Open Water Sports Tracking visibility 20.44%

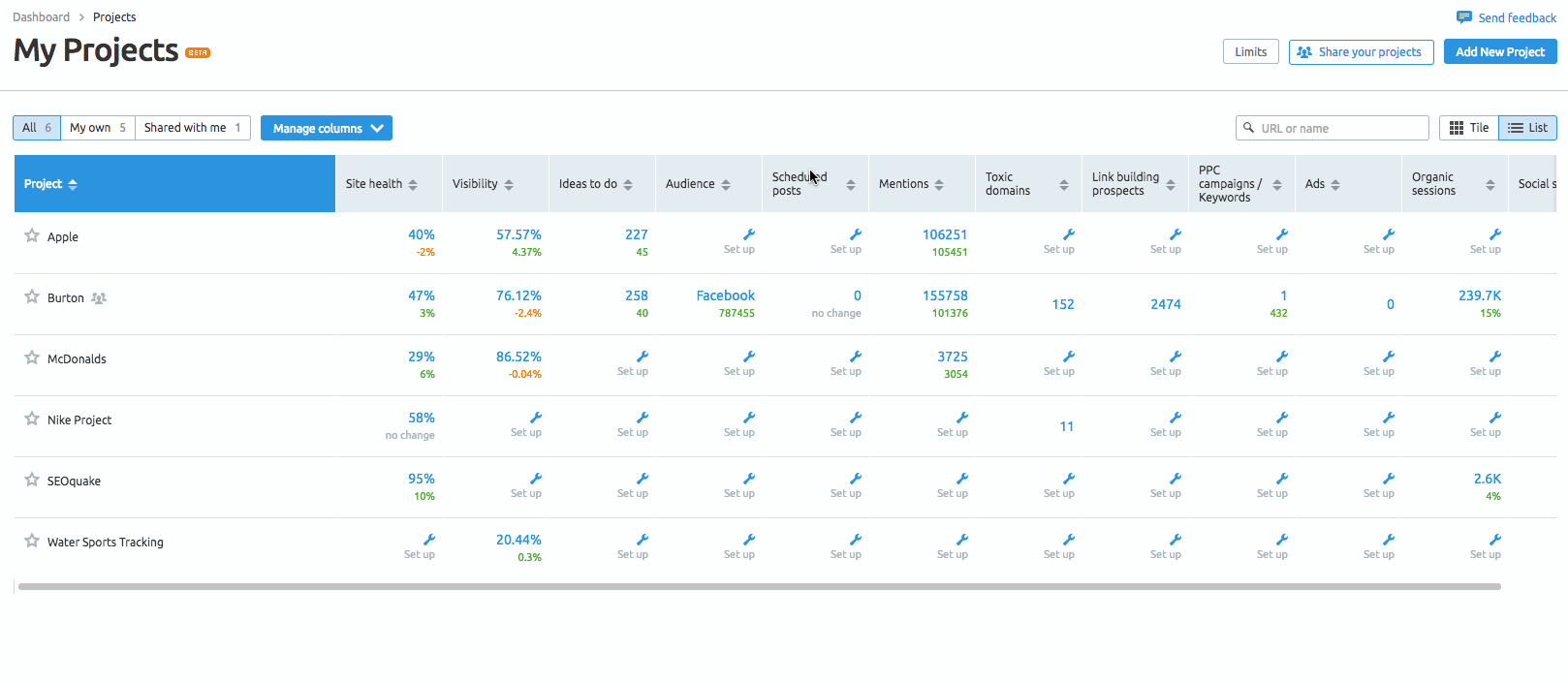518,540
